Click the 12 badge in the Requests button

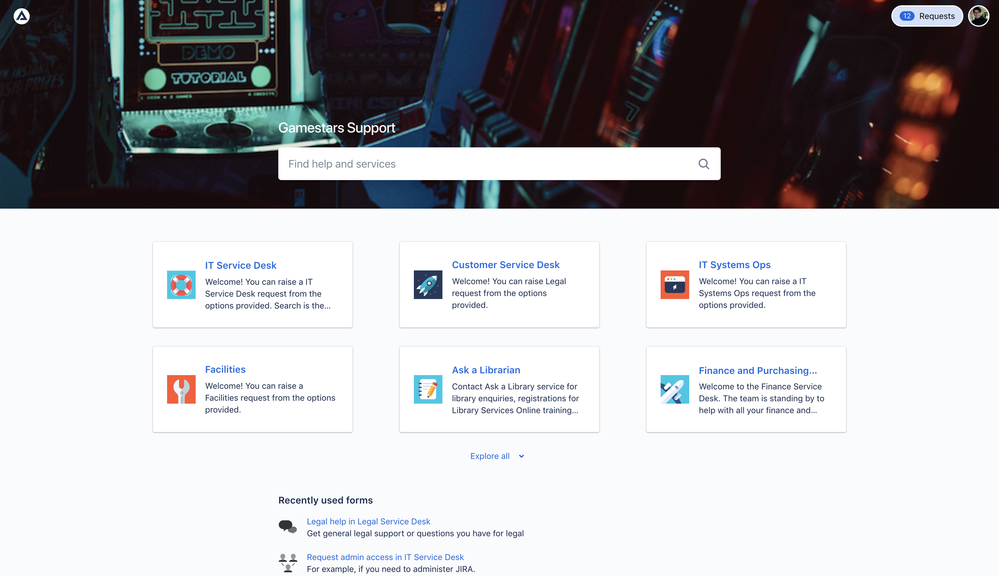pos(907,16)
